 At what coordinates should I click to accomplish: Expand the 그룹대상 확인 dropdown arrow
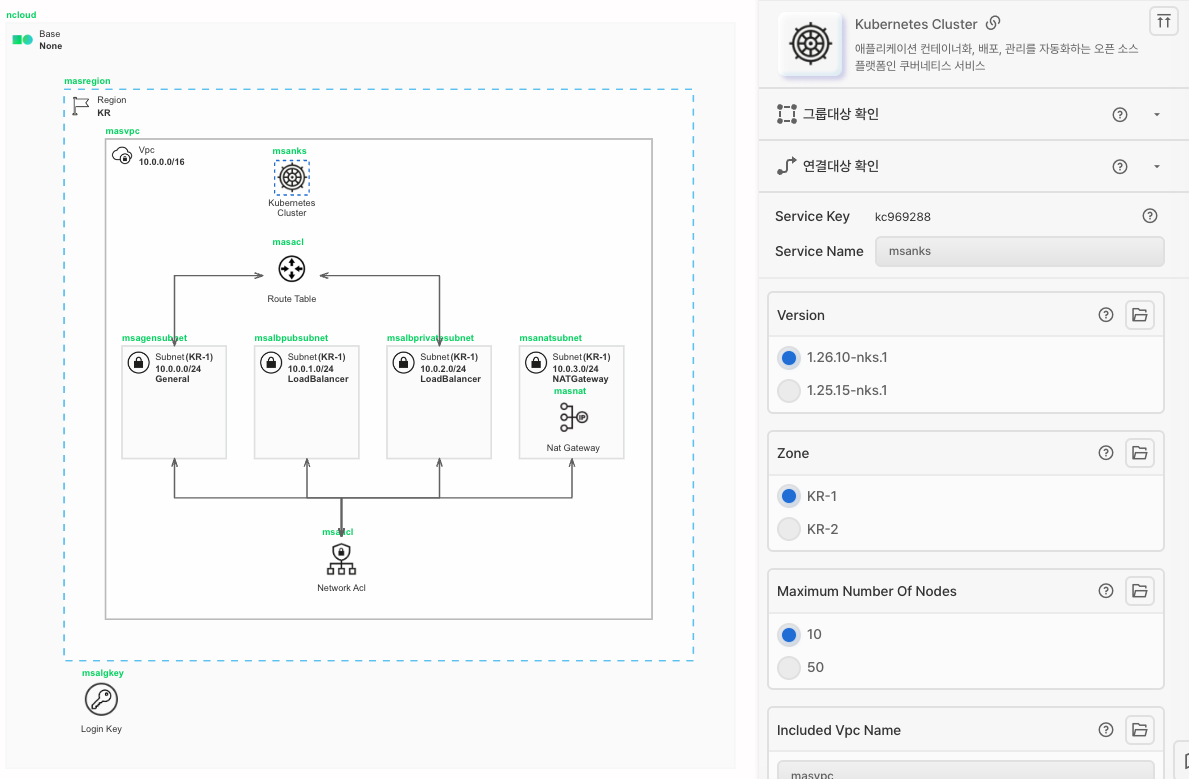pos(1156,115)
